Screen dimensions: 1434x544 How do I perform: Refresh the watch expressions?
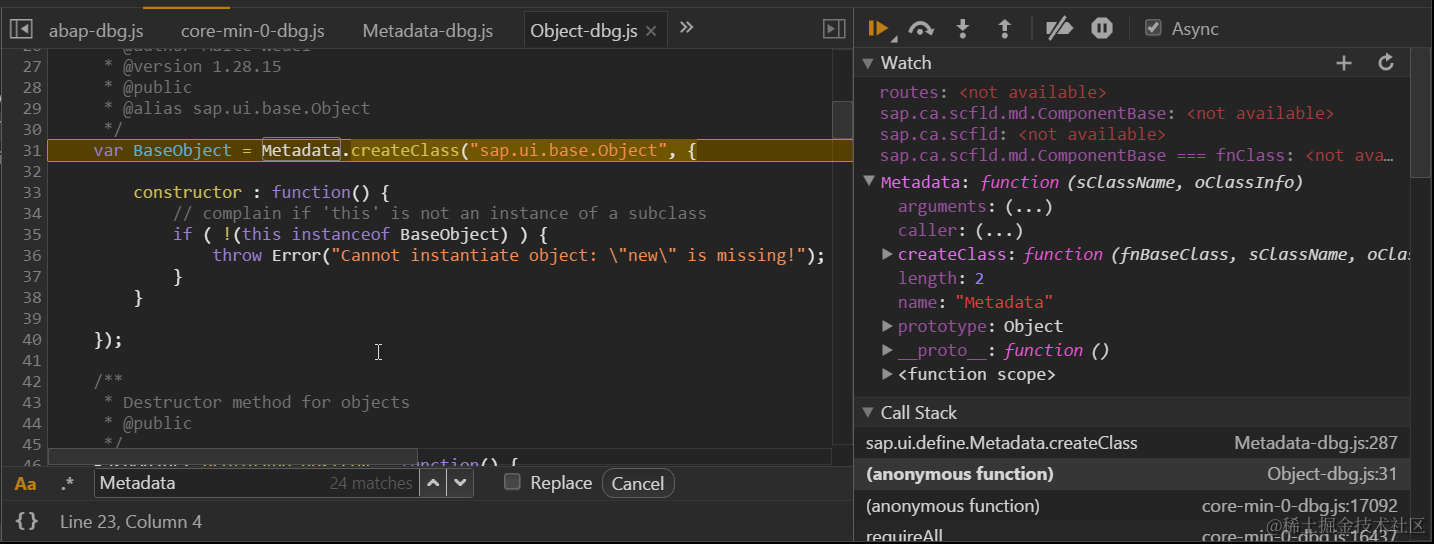coord(1386,63)
